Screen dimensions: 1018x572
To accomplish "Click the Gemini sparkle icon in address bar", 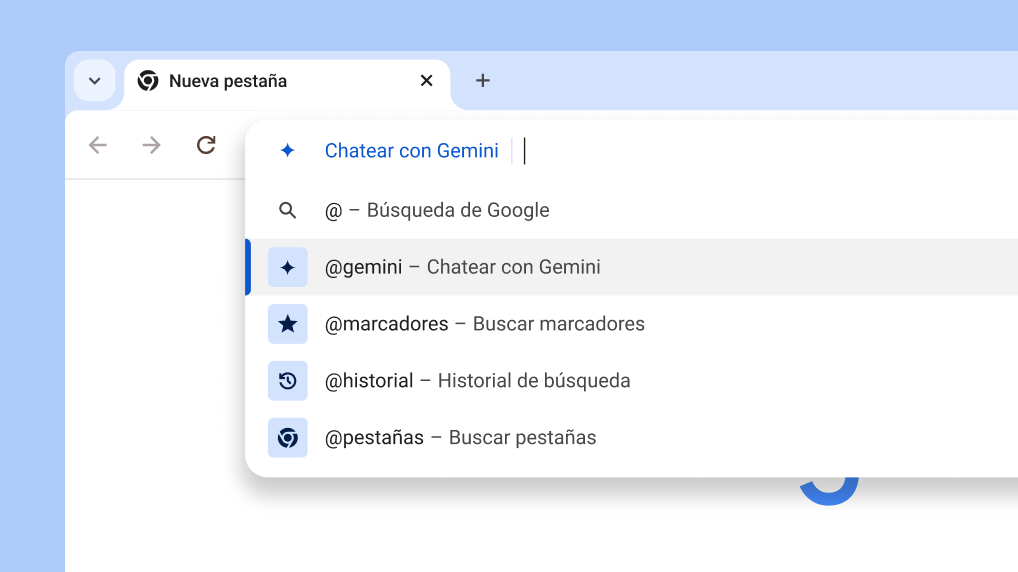I will 288,151.
